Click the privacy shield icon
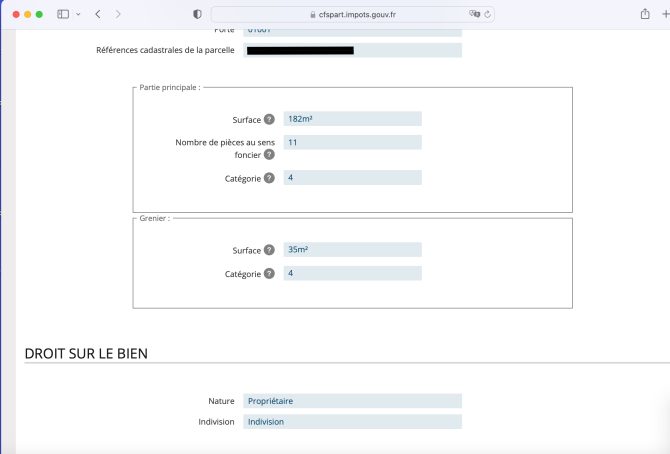This screenshot has height=454, width=670. point(197,14)
